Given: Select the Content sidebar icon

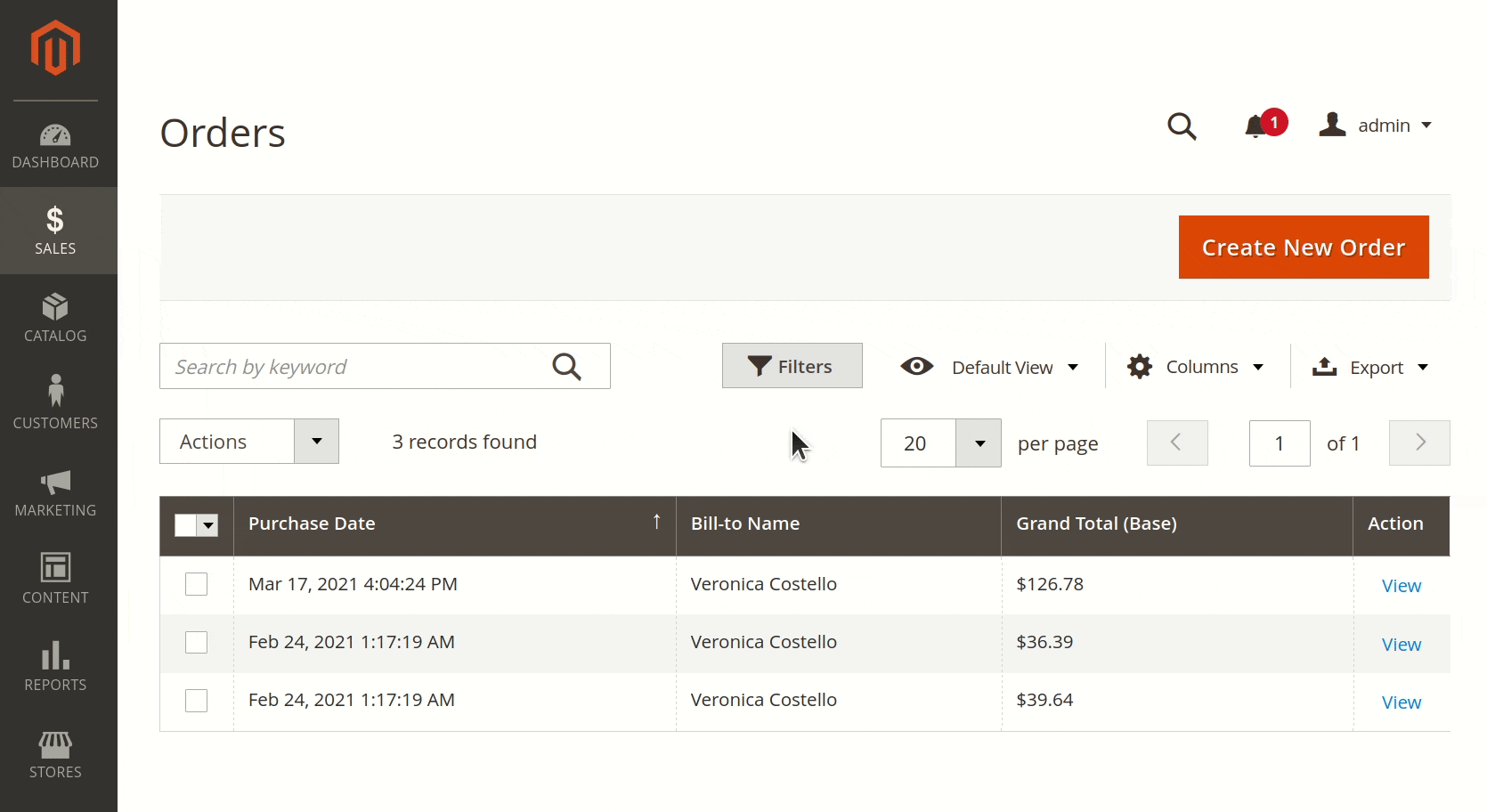Looking at the screenshot, I should coord(55,579).
